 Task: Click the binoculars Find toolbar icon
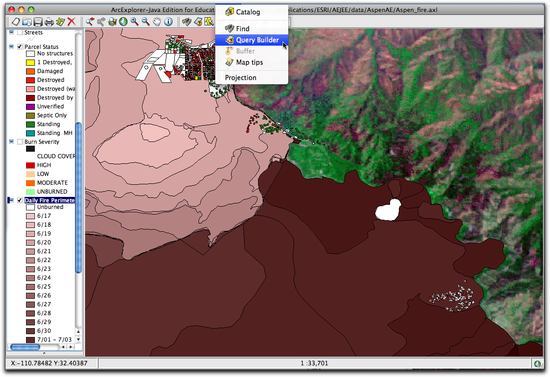tap(187, 22)
